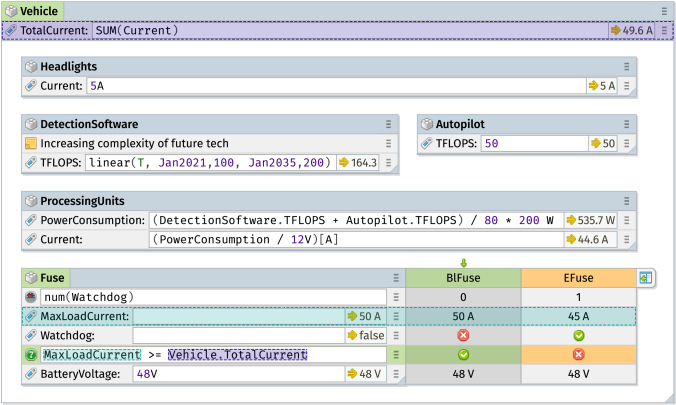Select the BlFuse variant column header

[463, 278]
